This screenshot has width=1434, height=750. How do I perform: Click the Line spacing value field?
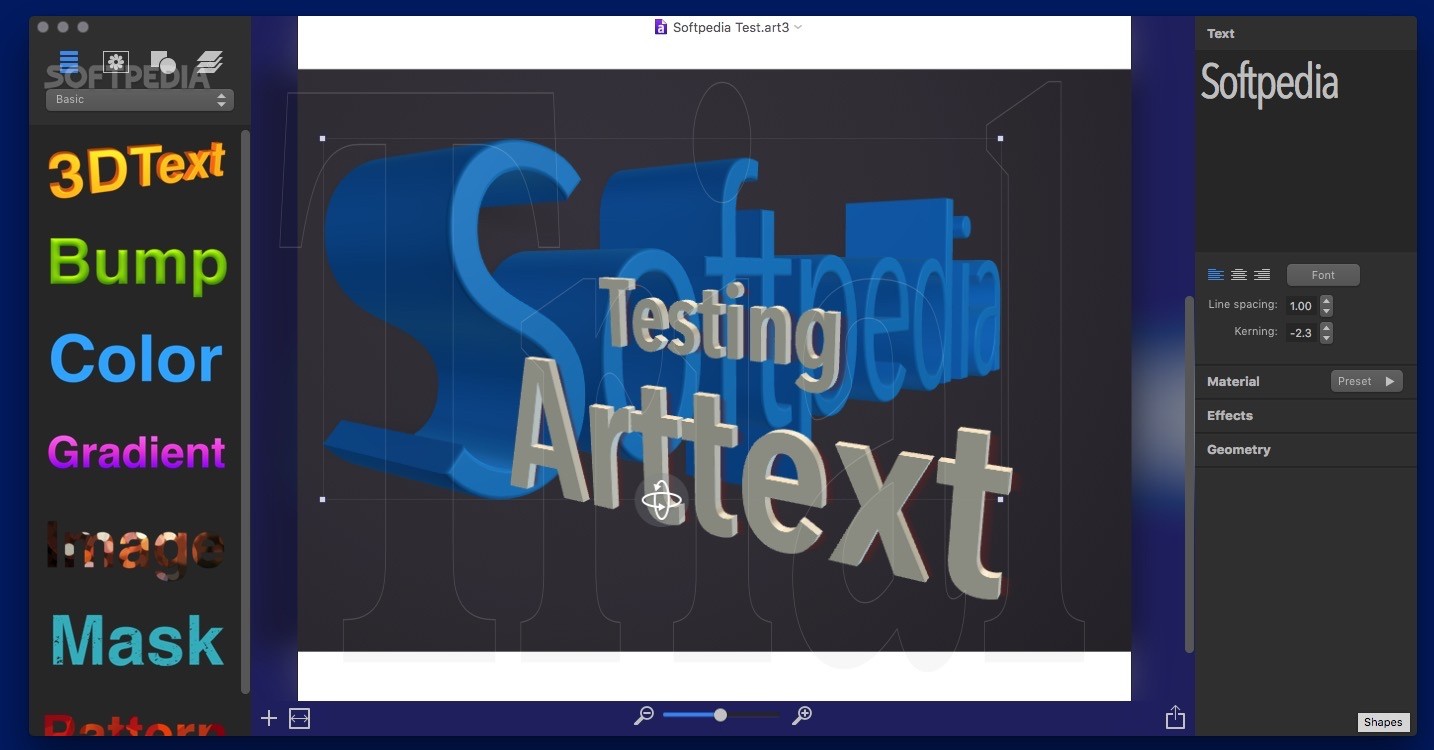(x=1301, y=306)
